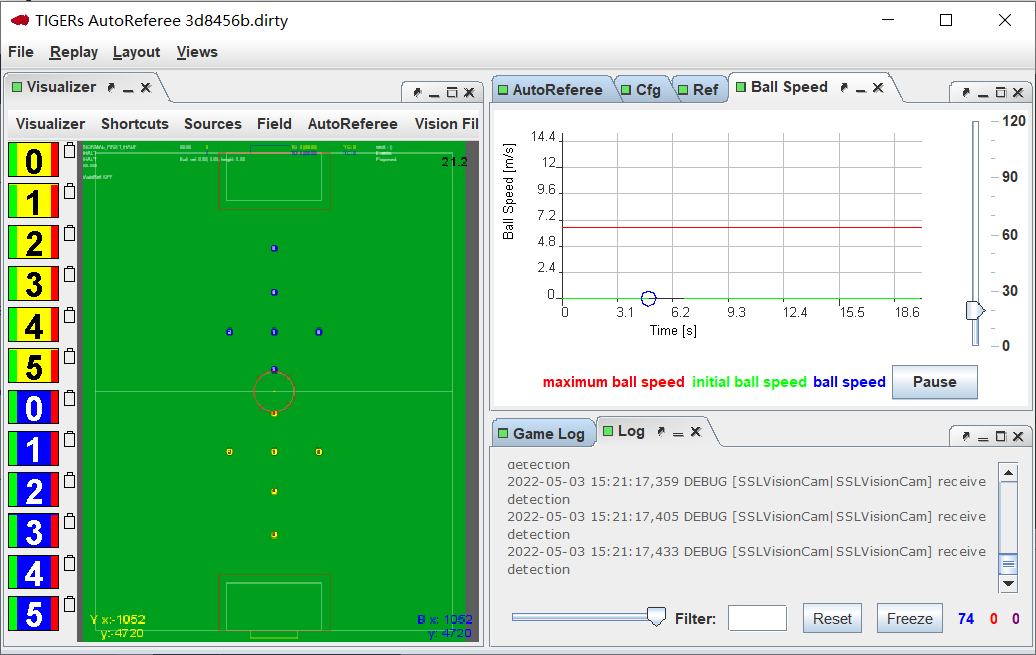Open the Field dropdown menu
This screenshot has width=1036, height=655.
click(274, 124)
